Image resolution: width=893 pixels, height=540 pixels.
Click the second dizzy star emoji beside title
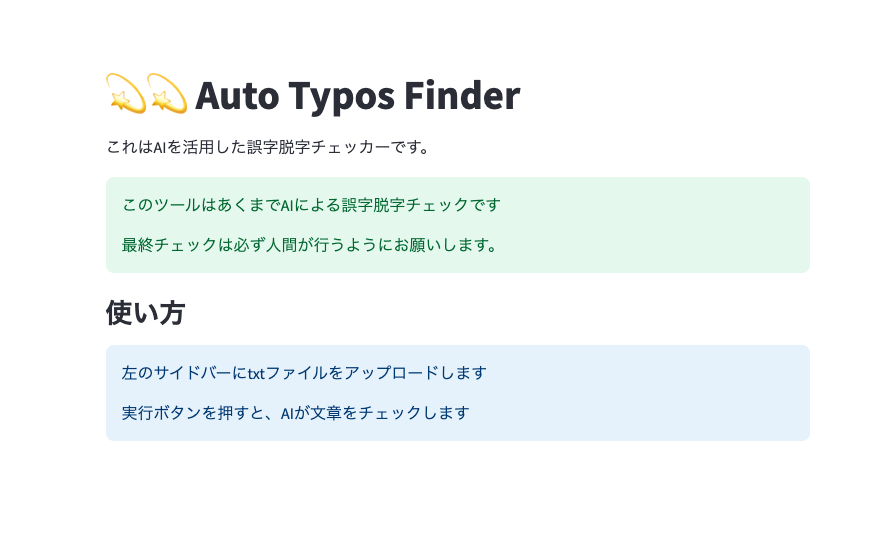coord(167,95)
